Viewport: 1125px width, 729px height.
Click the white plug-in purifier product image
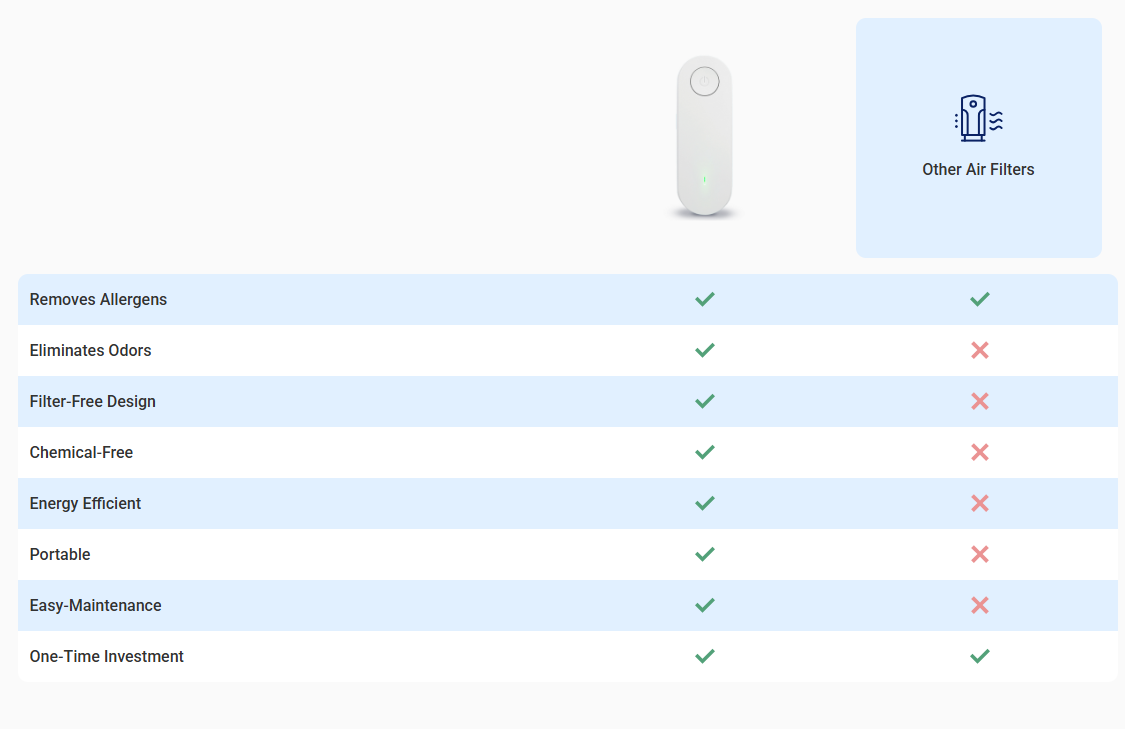(x=705, y=137)
